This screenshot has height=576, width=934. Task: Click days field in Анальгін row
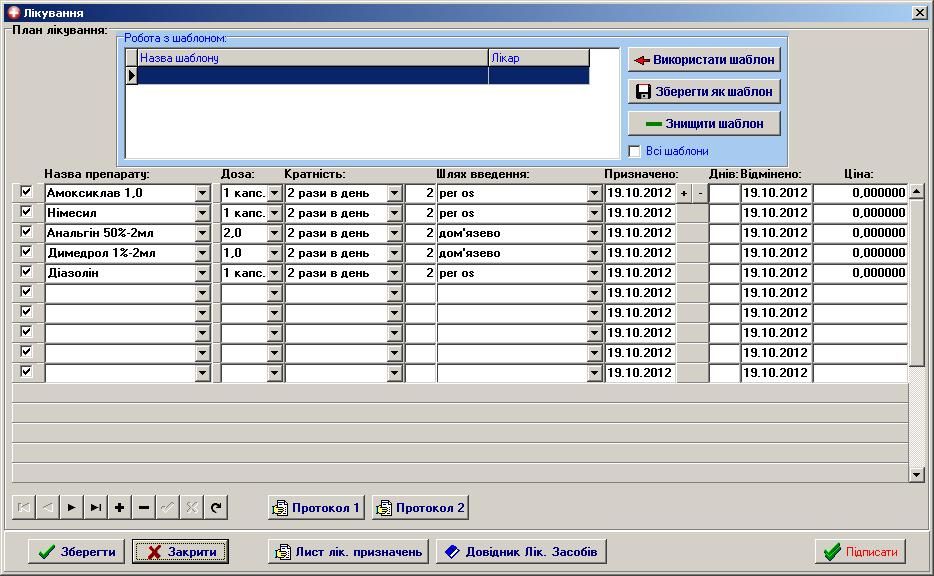(x=724, y=233)
